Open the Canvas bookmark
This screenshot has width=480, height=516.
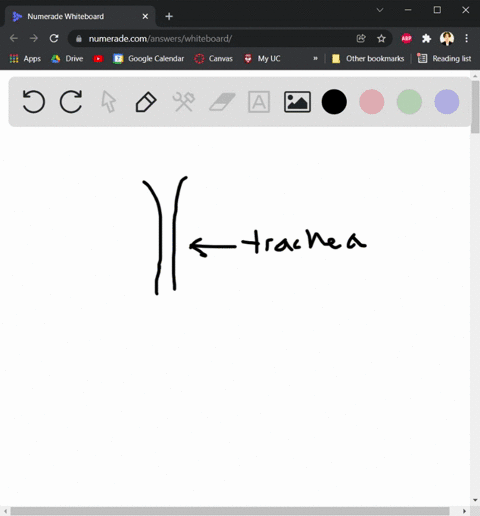coord(214,59)
